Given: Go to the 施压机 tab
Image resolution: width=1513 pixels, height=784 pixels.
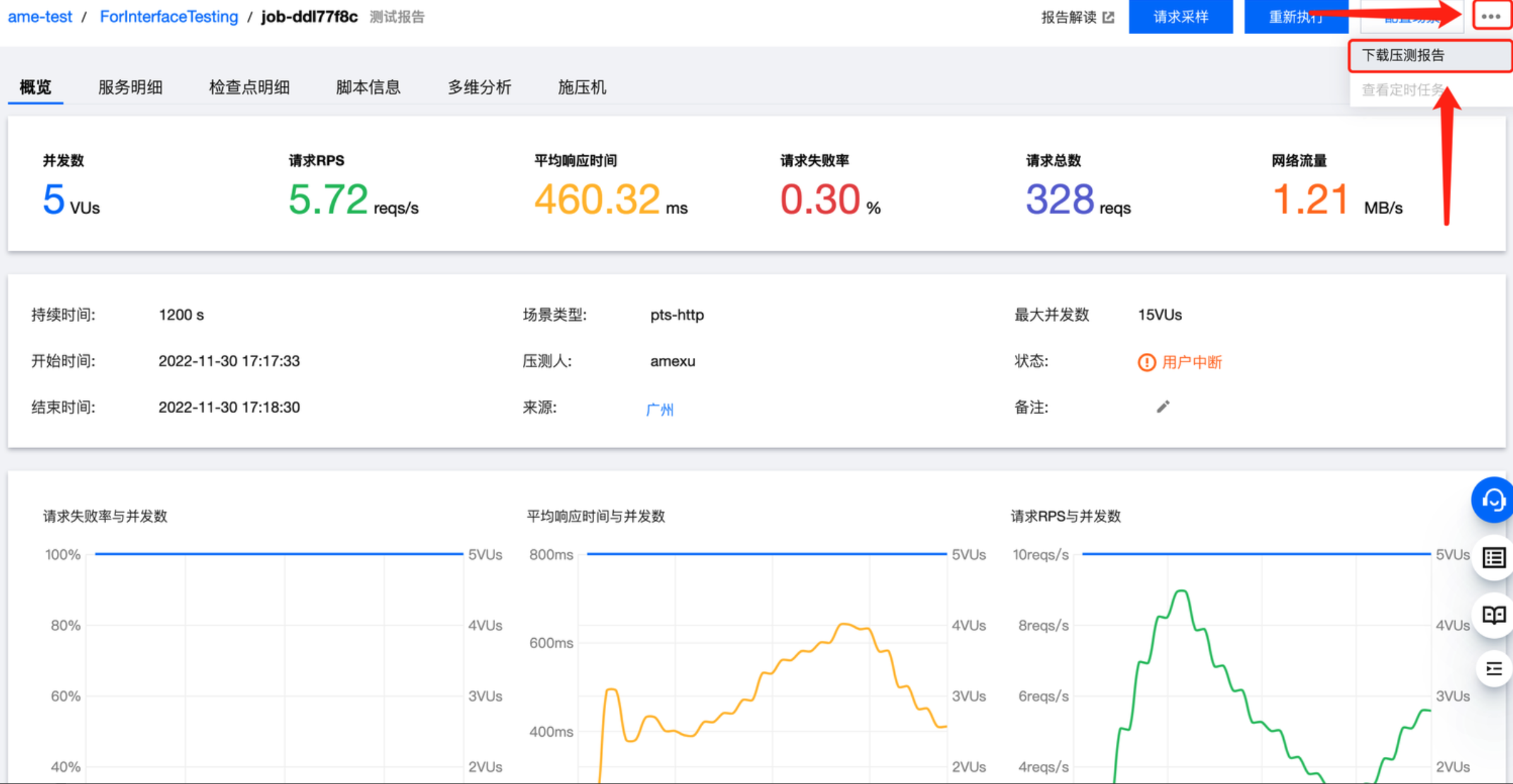Looking at the screenshot, I should pos(582,87).
